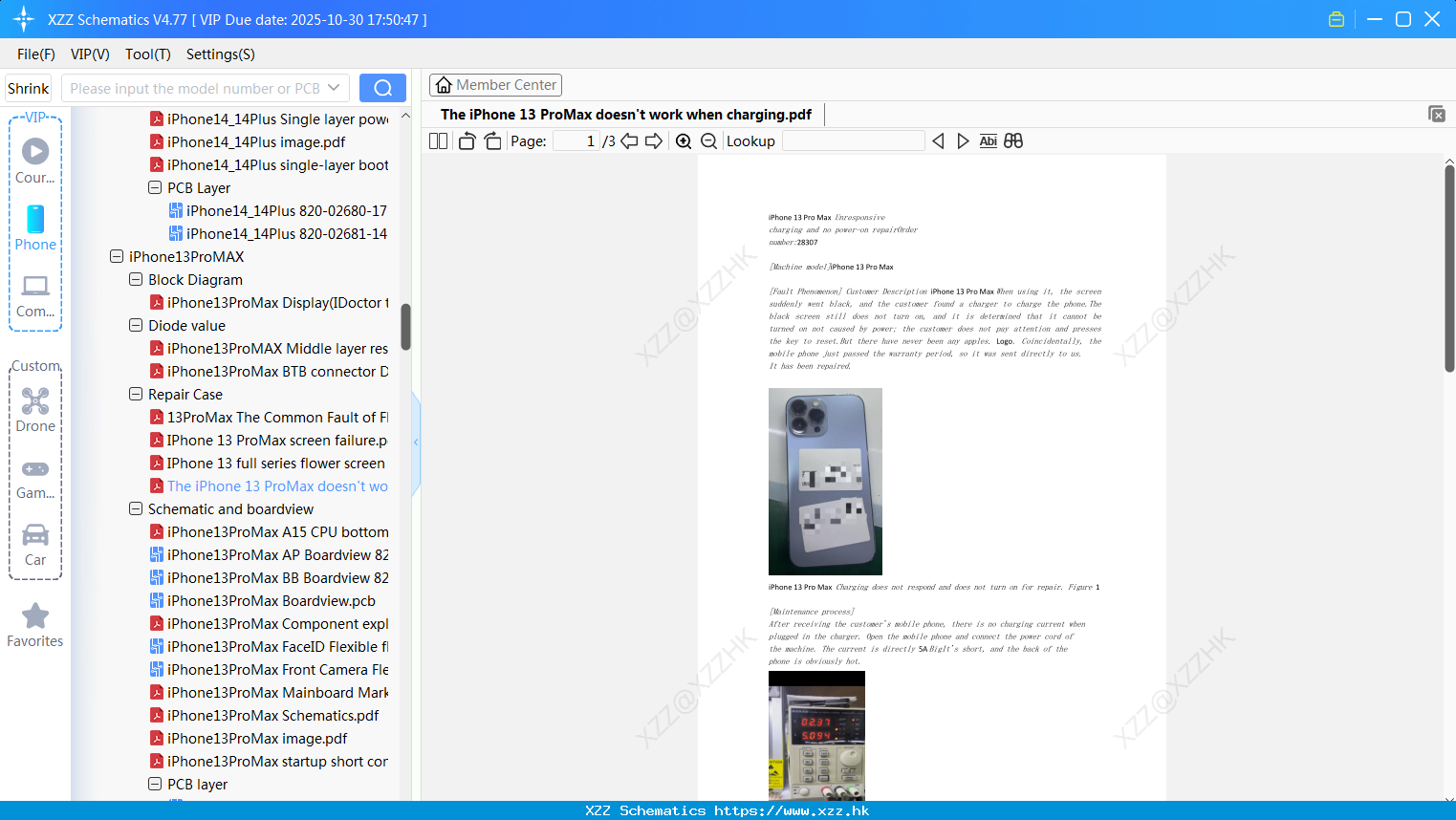
Task: Open the Drone sidebar category
Action: [x=35, y=410]
